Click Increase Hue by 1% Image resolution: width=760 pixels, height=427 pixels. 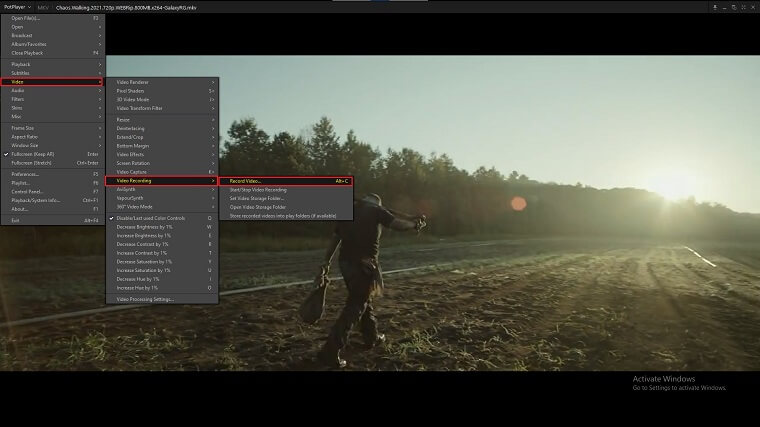(x=162, y=288)
